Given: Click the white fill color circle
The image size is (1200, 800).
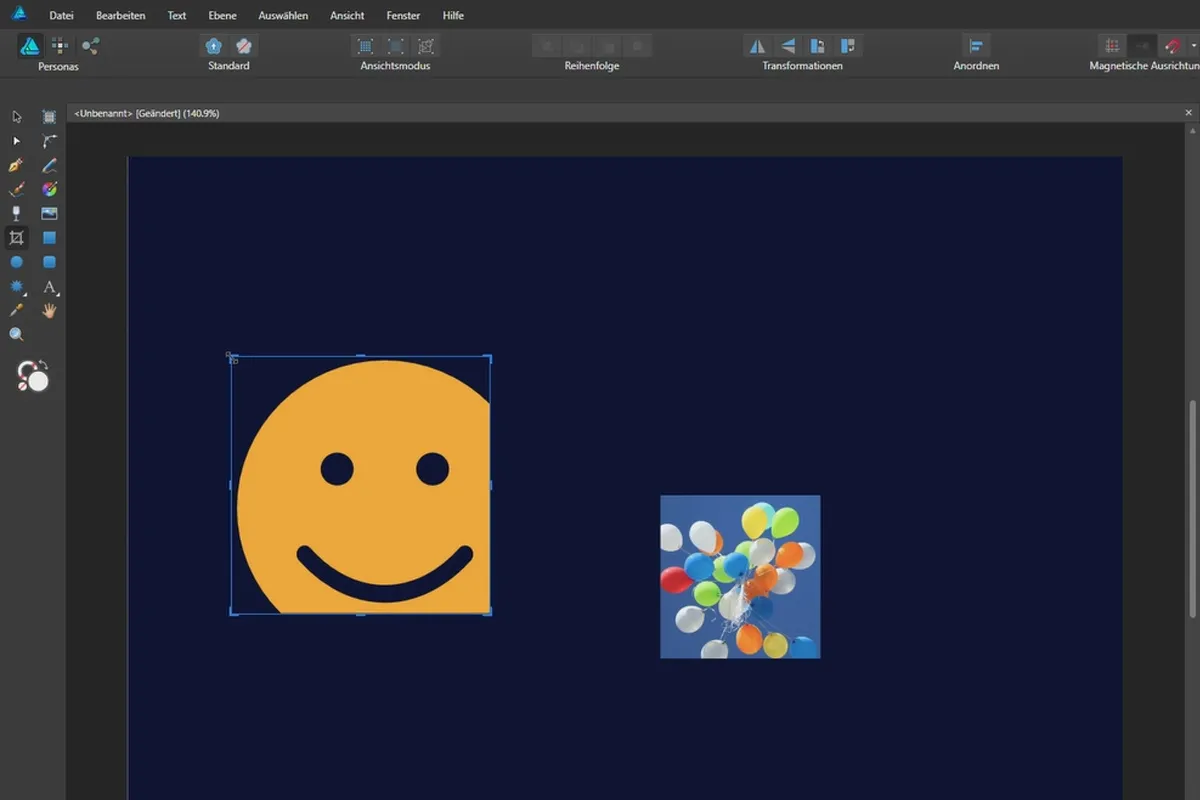Looking at the screenshot, I should click(x=39, y=381).
